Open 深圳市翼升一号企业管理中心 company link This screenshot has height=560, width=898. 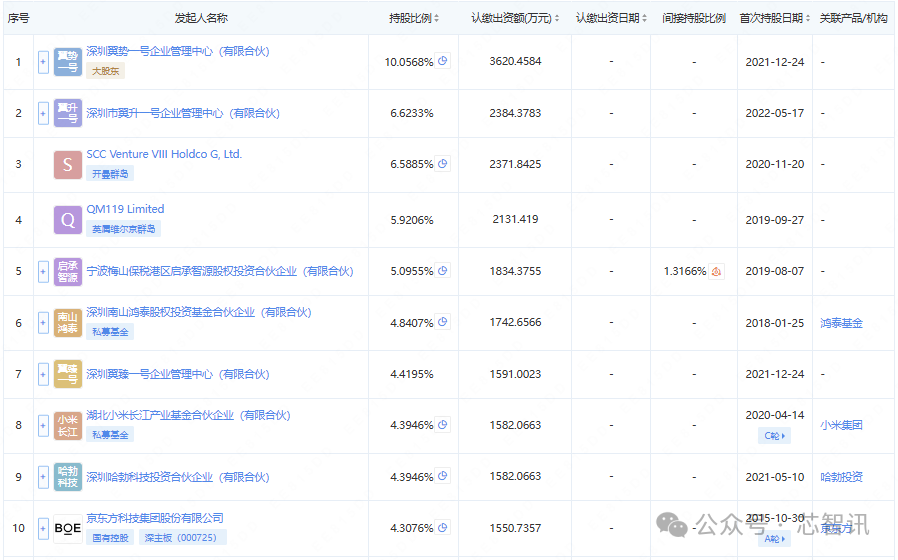tap(183, 113)
